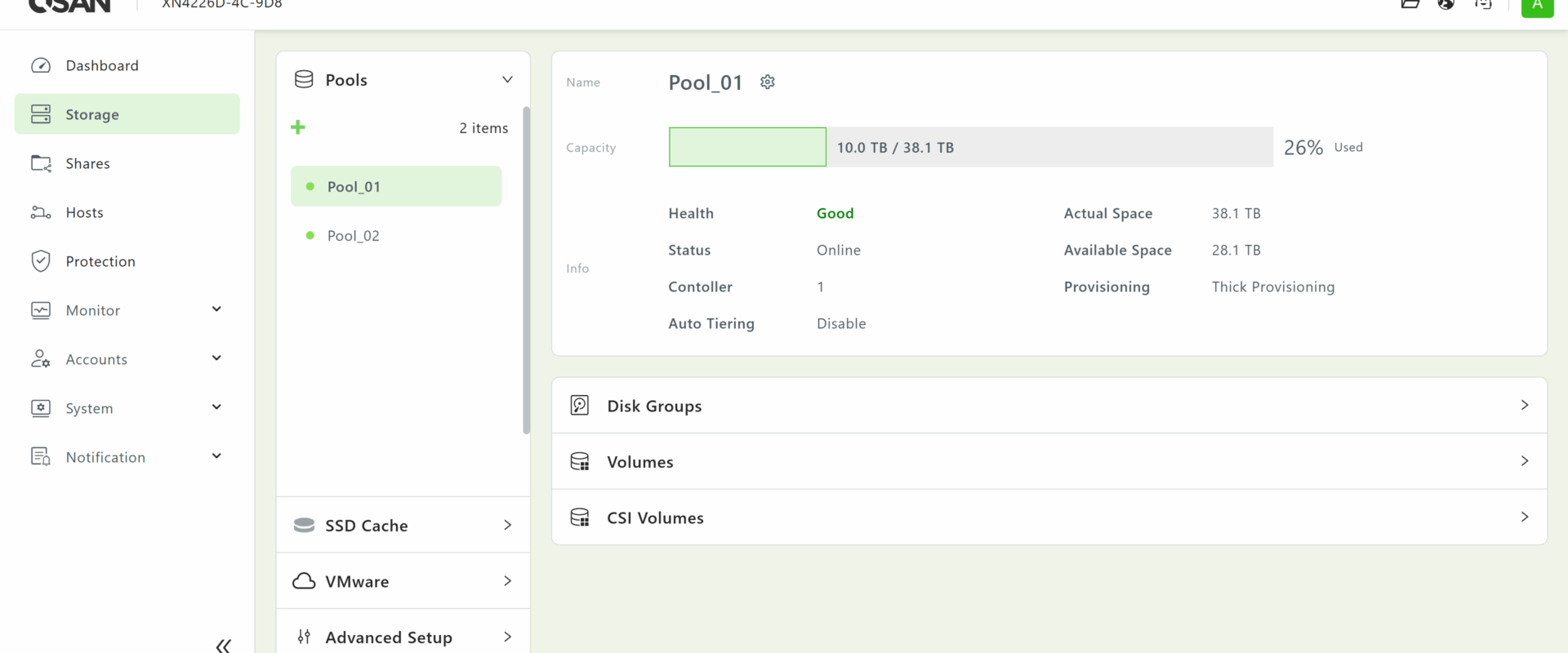Click the pools list scrollbar

527,269
